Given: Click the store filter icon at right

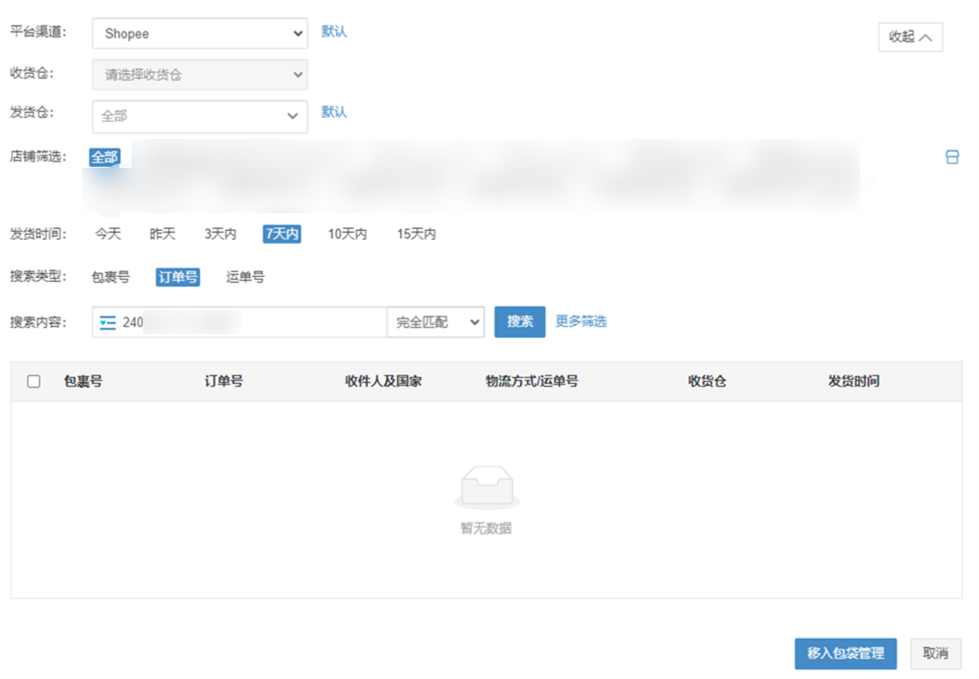Looking at the screenshot, I should click(x=952, y=157).
